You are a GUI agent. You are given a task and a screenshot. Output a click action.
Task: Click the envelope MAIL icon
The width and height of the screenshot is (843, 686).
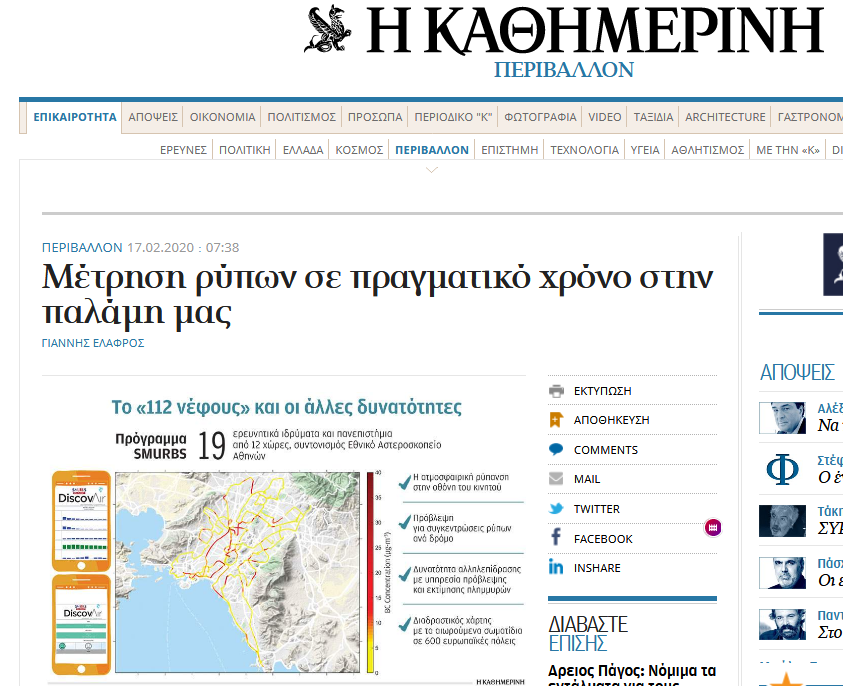[x=556, y=478]
